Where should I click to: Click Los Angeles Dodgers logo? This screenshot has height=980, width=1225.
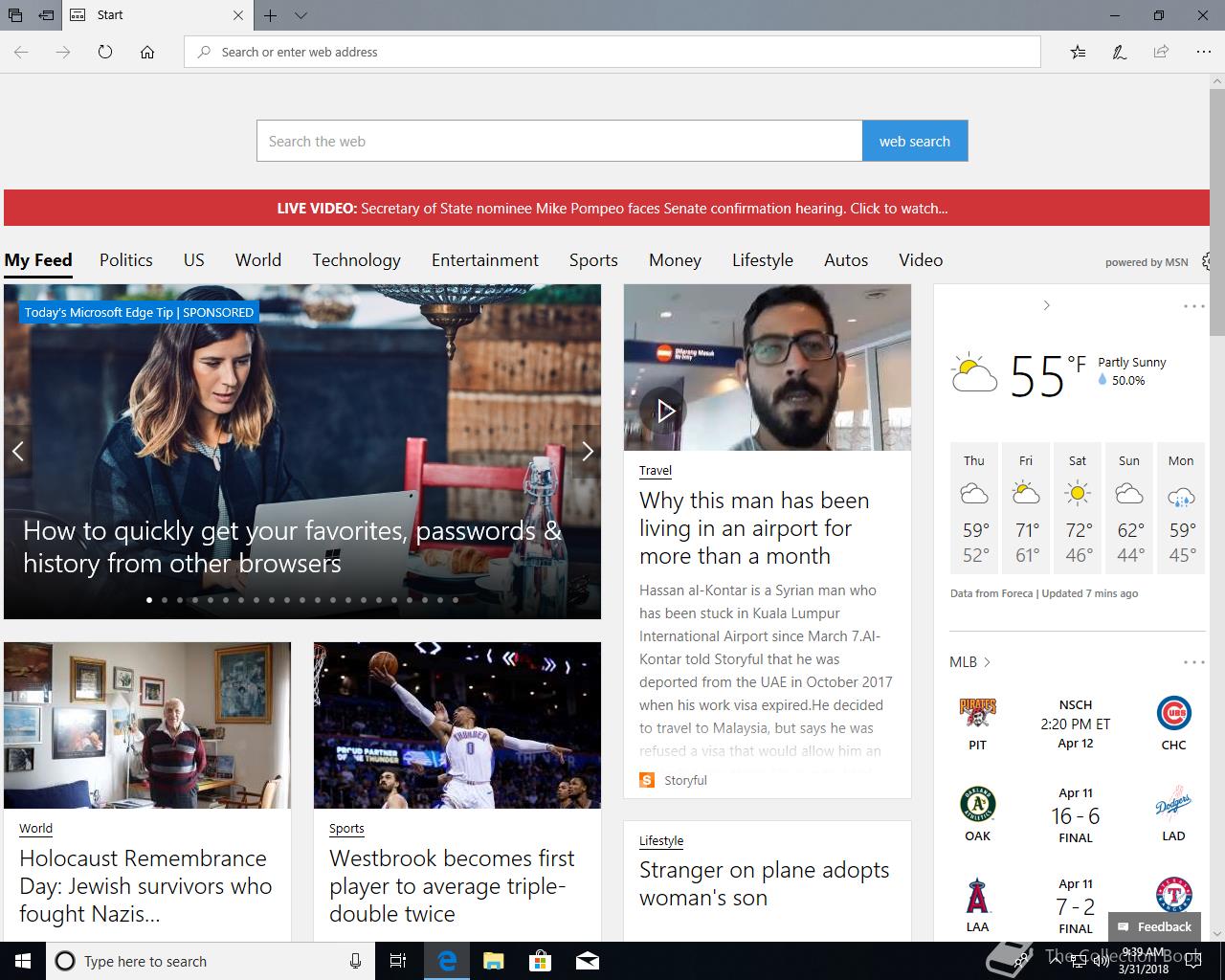click(1173, 804)
